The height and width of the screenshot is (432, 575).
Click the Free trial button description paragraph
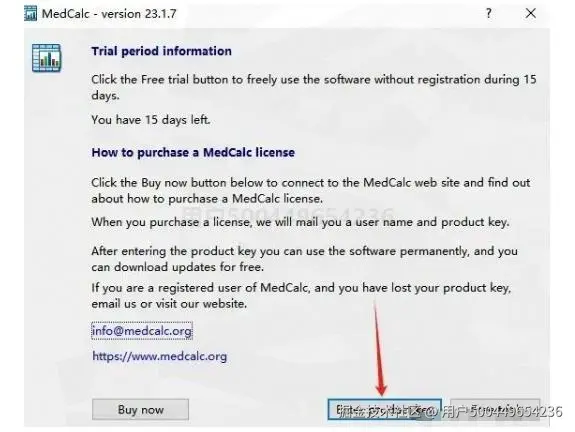tap(314, 87)
